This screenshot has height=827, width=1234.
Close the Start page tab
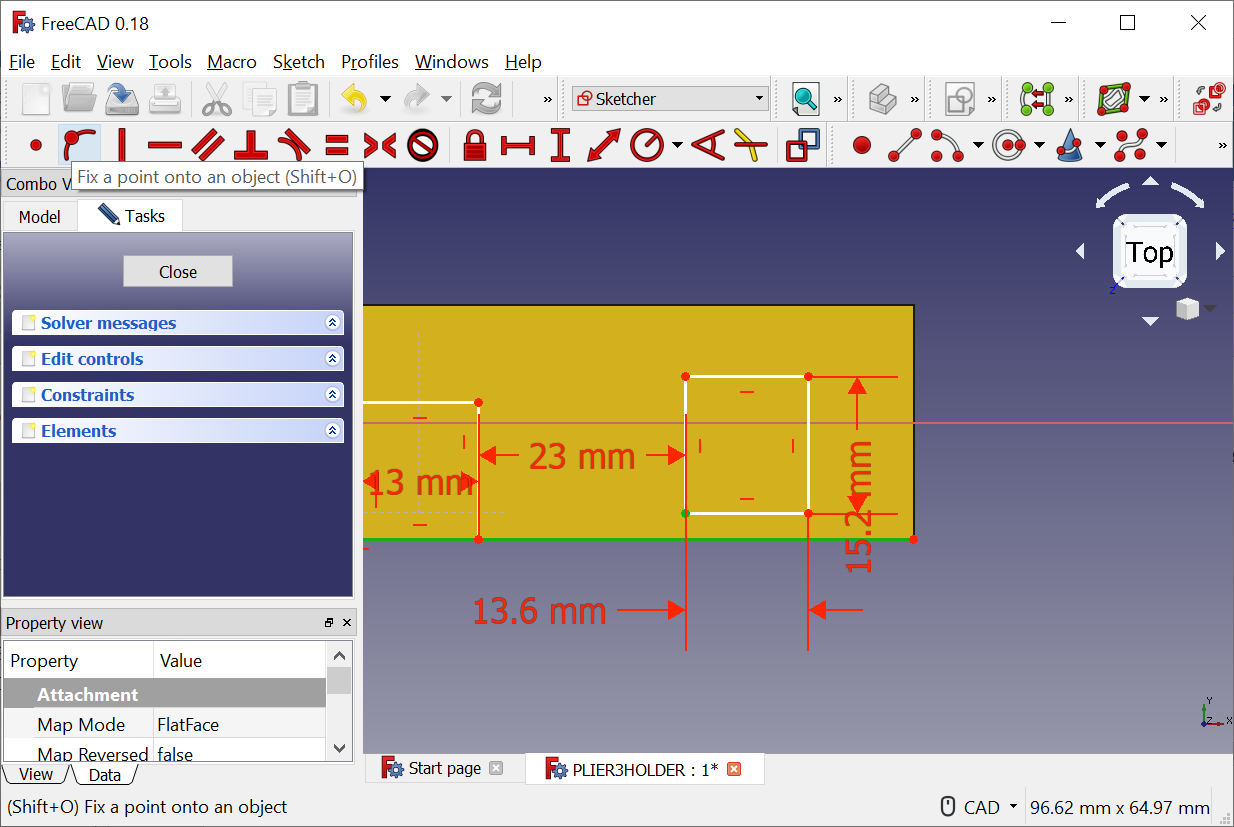pos(496,768)
